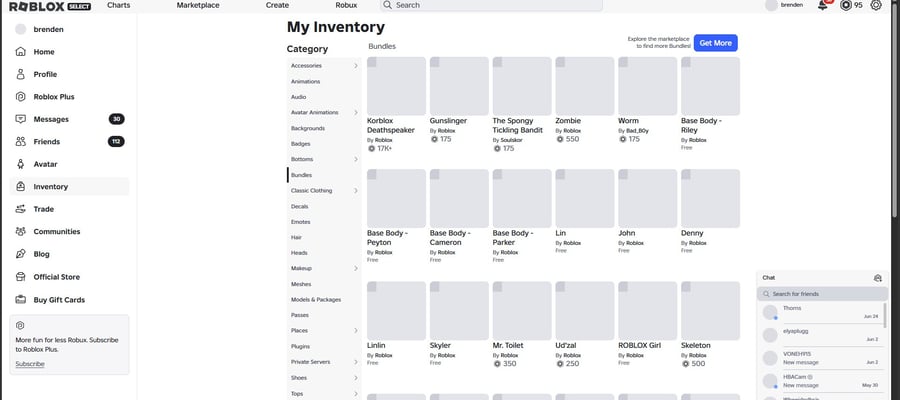Click the Get More button
Image resolution: width=900 pixels, height=400 pixels.
point(715,43)
